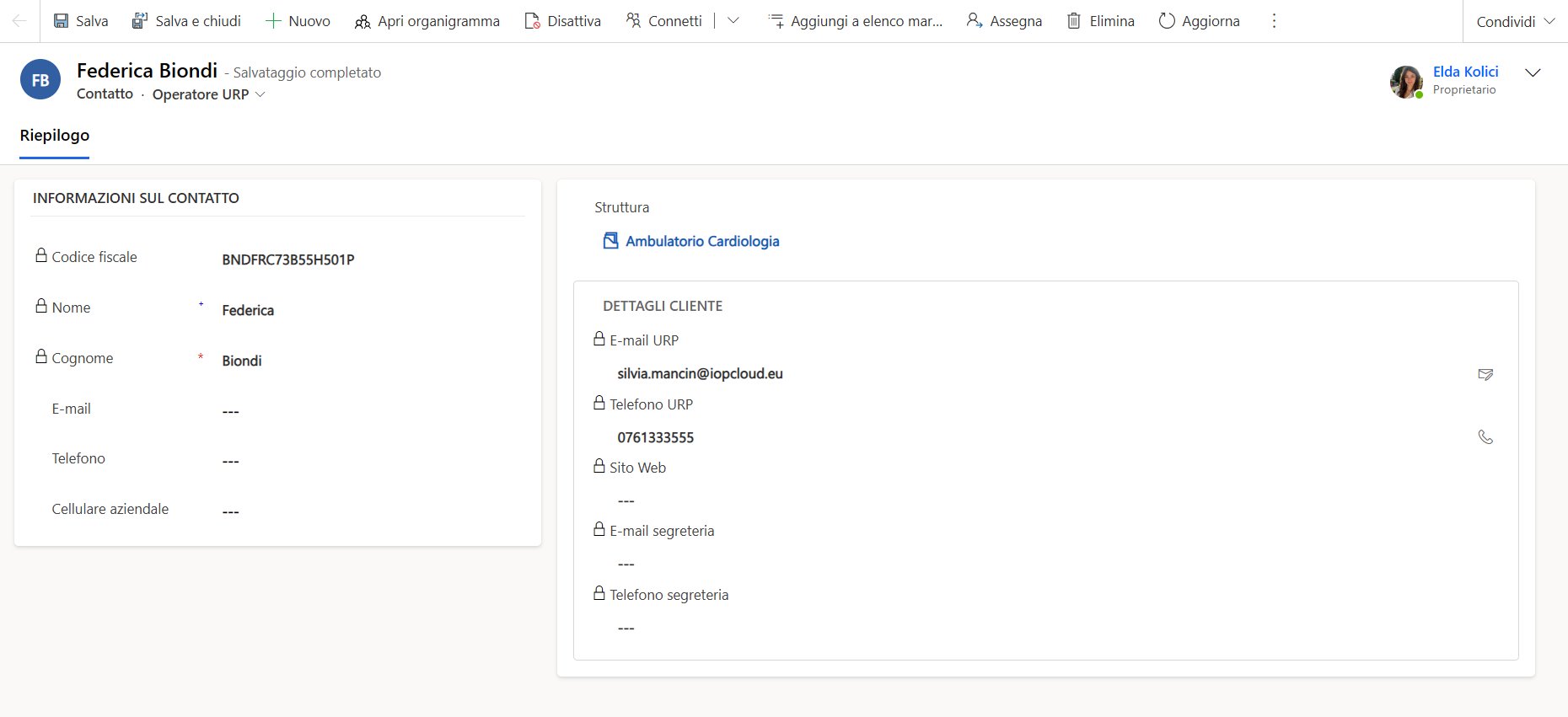Switch form using Operatore URP selector

click(x=208, y=94)
